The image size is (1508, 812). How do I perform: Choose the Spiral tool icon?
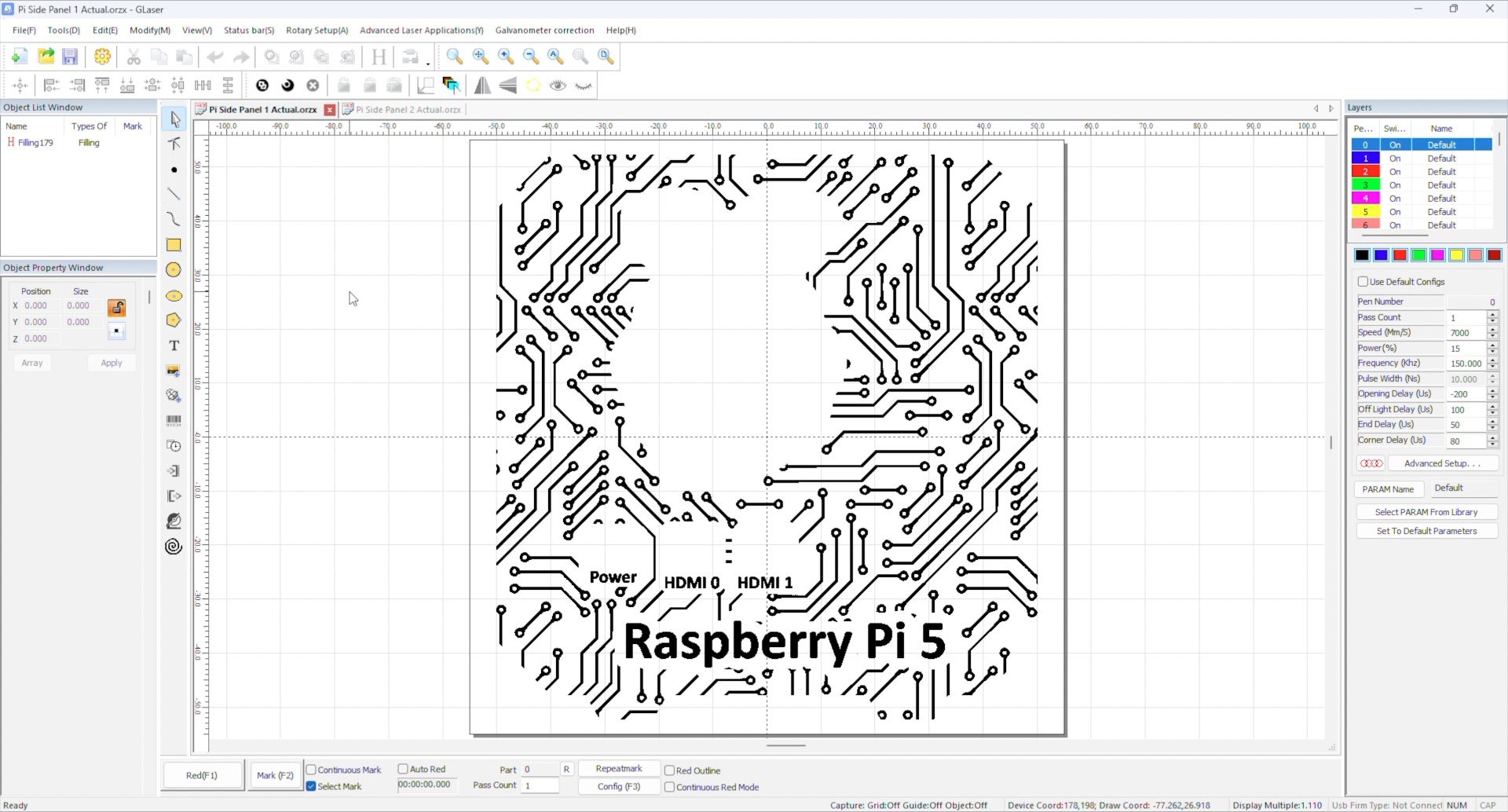coord(174,547)
